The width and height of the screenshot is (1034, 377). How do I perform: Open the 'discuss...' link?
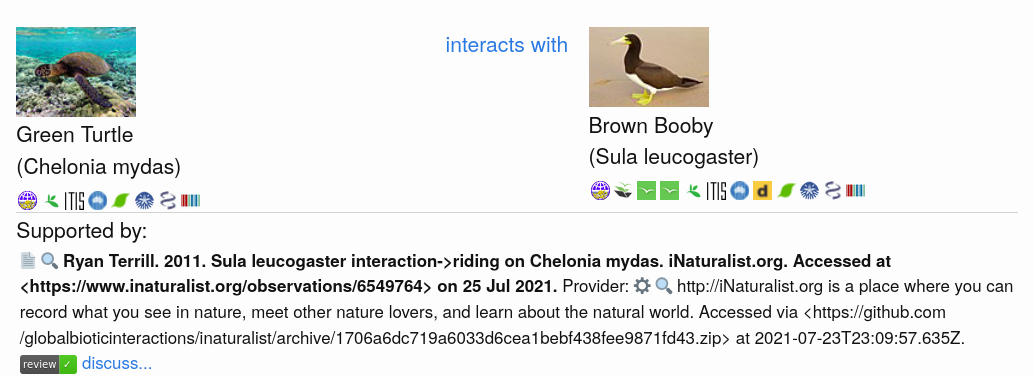coord(117,363)
